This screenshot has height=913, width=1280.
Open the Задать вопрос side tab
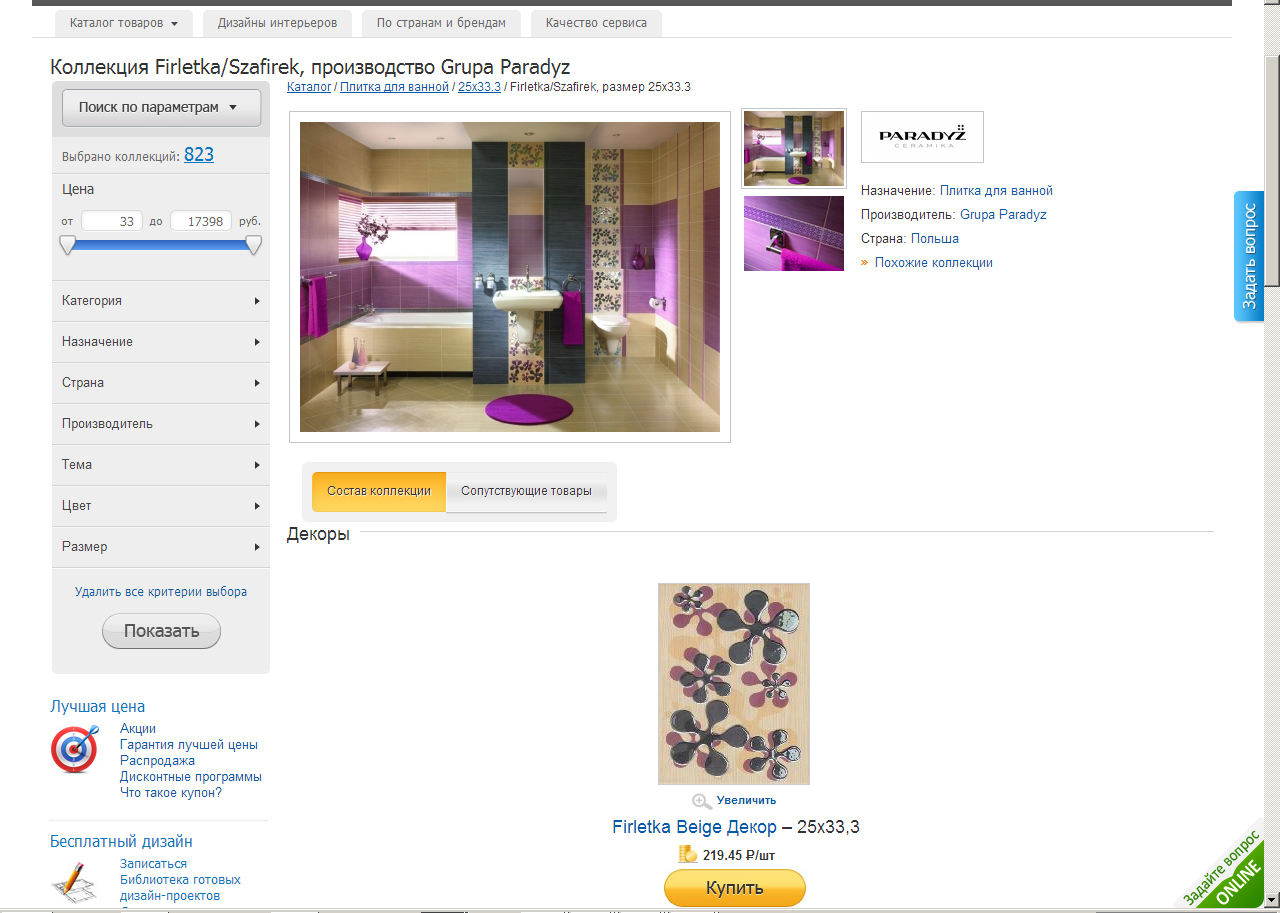coord(1249,256)
